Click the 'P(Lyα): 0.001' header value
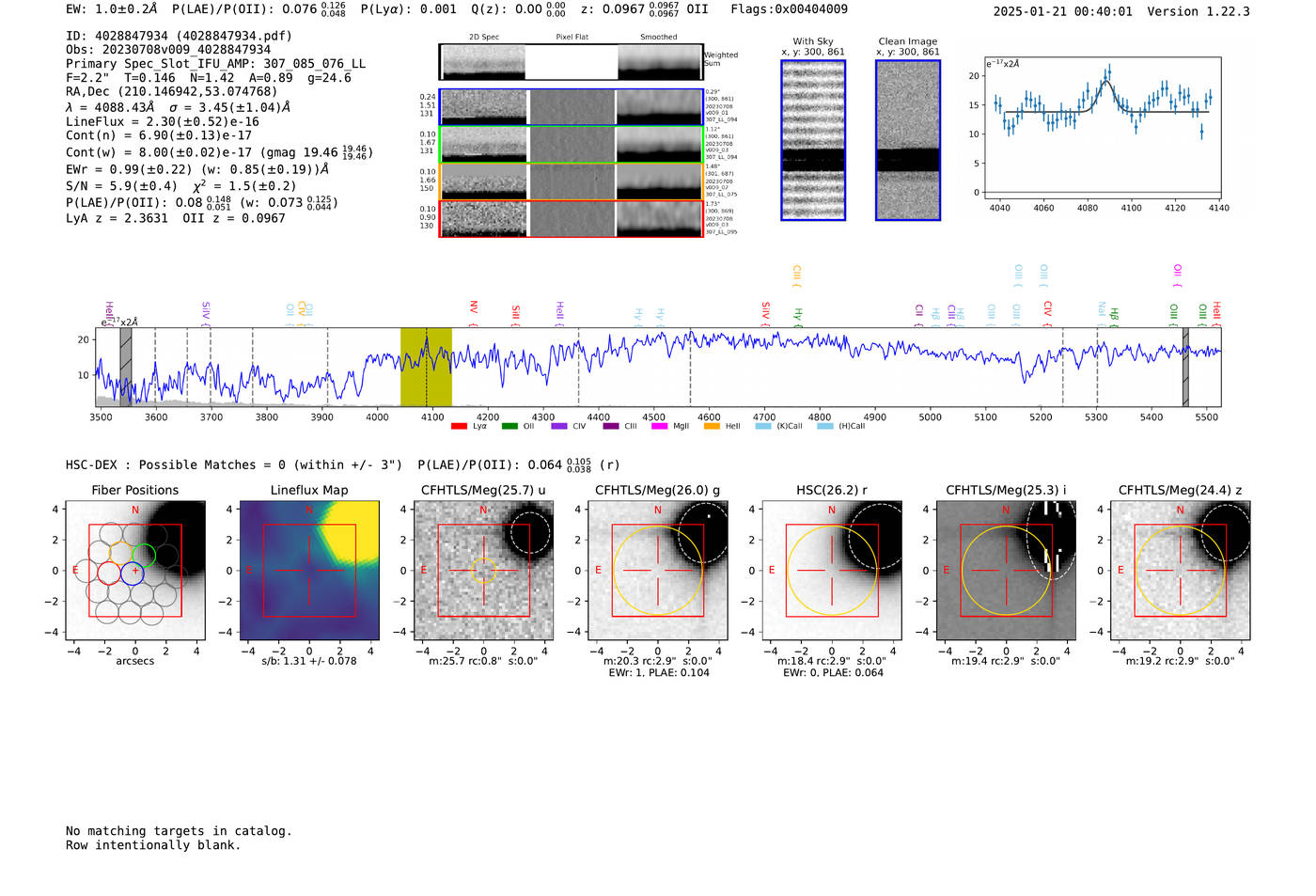The height and width of the screenshot is (896, 1316). pos(409,9)
